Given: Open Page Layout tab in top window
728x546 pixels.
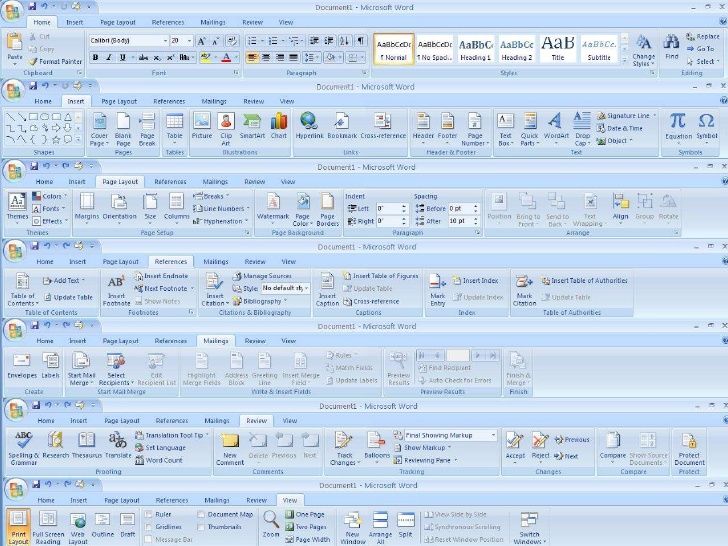Looking at the screenshot, I should click(x=118, y=22).
